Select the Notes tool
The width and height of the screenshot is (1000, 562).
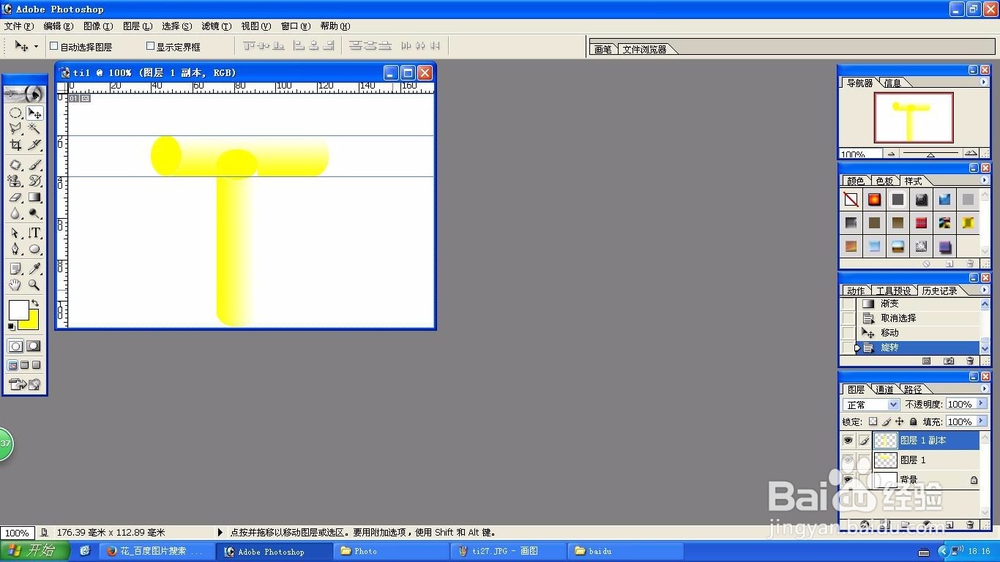coord(15,269)
